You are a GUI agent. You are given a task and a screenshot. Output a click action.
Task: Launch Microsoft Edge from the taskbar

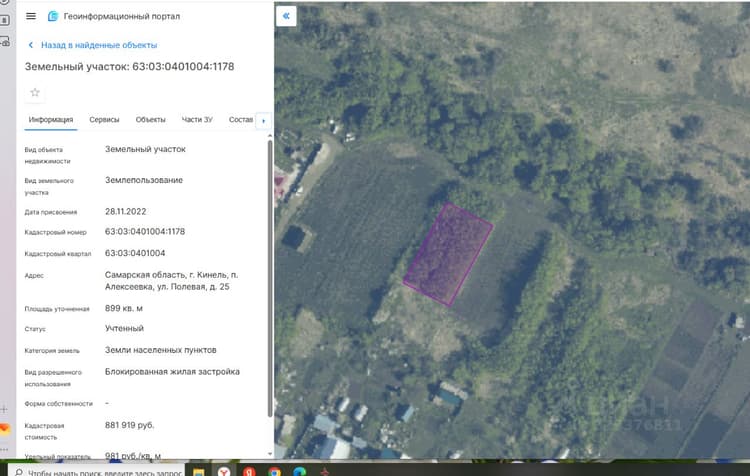click(299, 472)
